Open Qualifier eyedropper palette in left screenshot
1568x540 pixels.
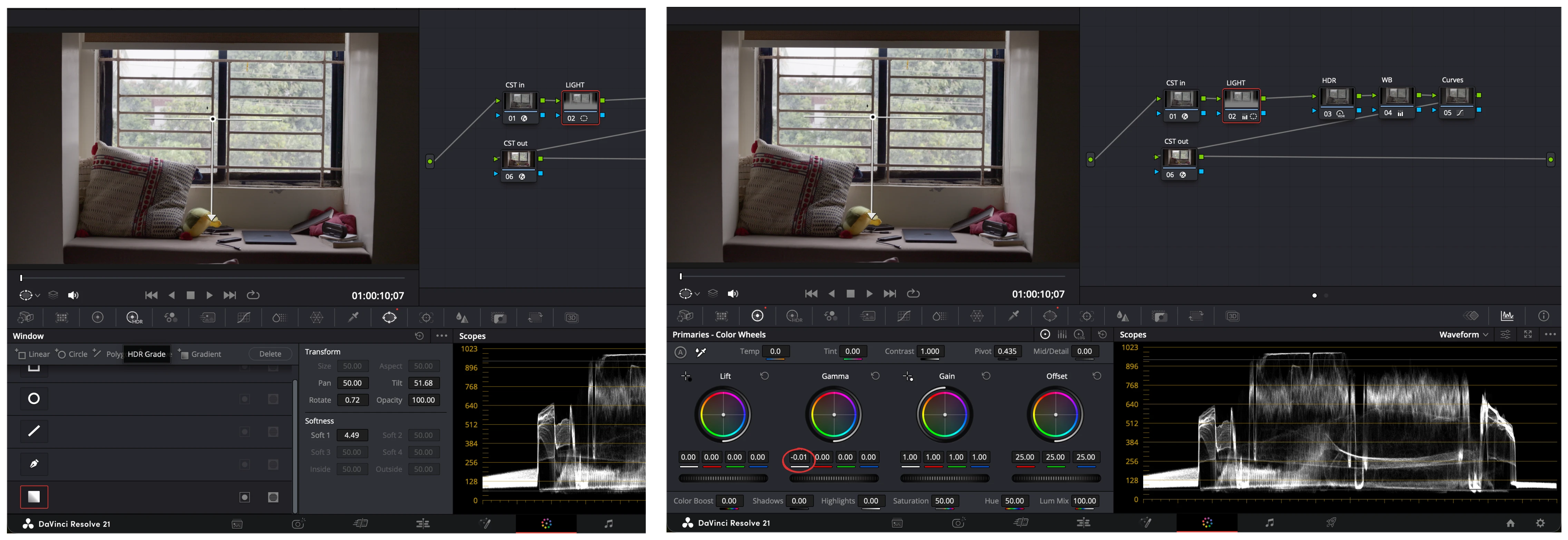click(x=353, y=317)
